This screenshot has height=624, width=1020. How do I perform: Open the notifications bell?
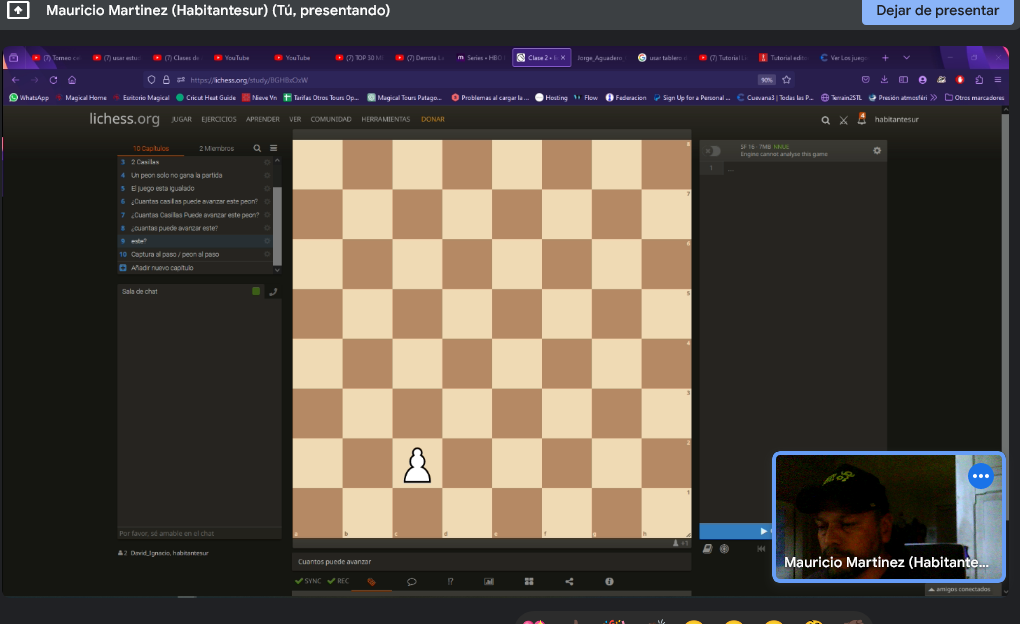point(861,120)
